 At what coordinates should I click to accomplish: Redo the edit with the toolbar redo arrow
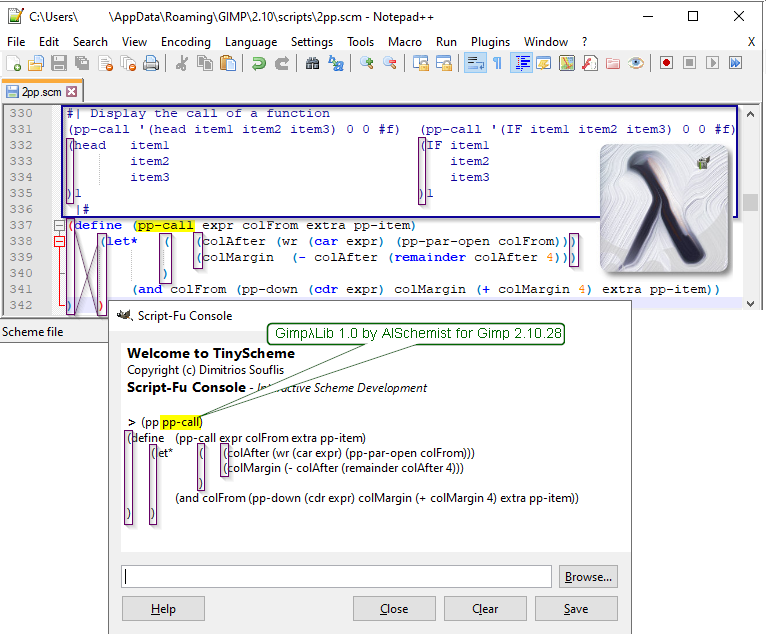281,63
